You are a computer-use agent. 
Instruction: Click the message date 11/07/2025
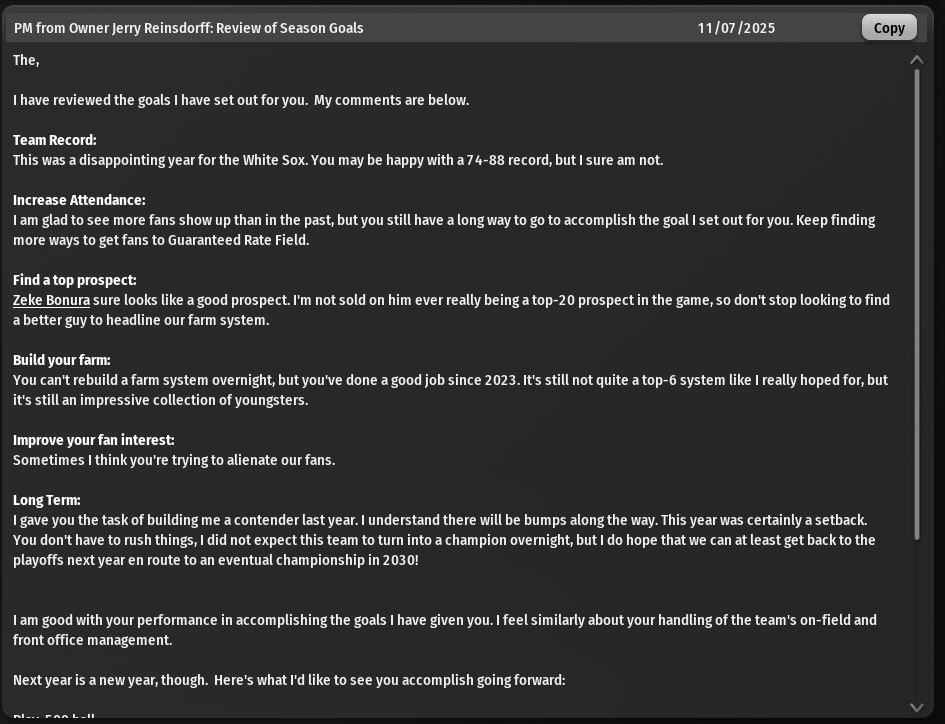click(736, 28)
